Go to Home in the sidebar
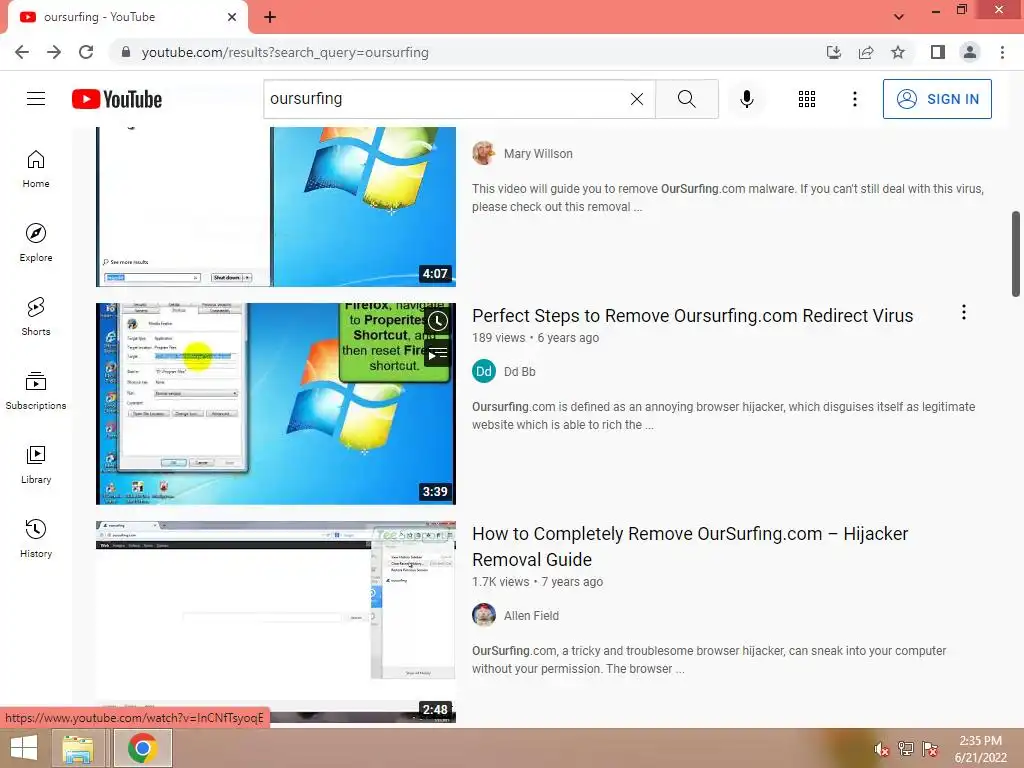Image resolution: width=1024 pixels, height=768 pixels. [36, 169]
